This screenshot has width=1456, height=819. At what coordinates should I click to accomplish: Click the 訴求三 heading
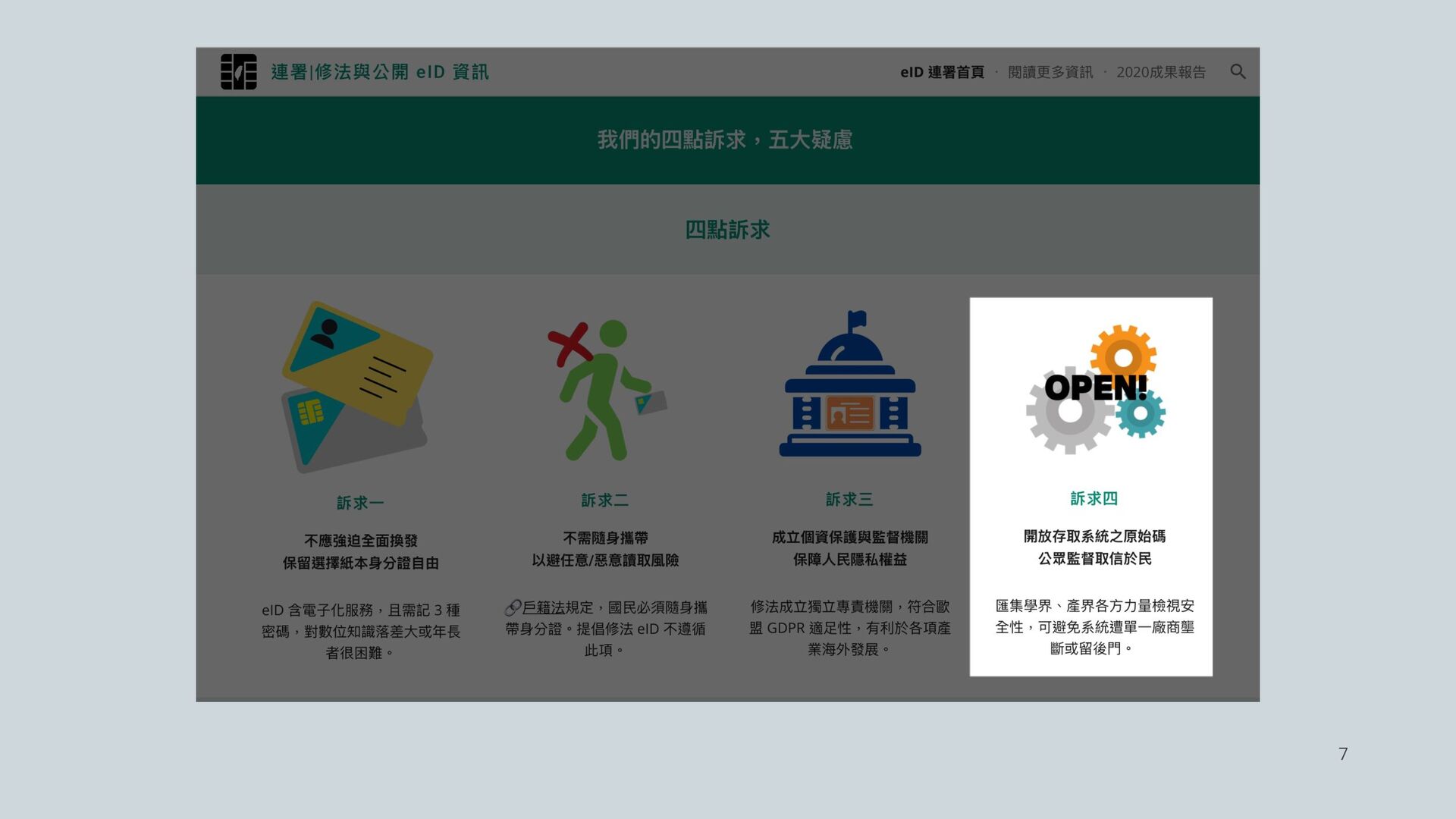click(849, 500)
